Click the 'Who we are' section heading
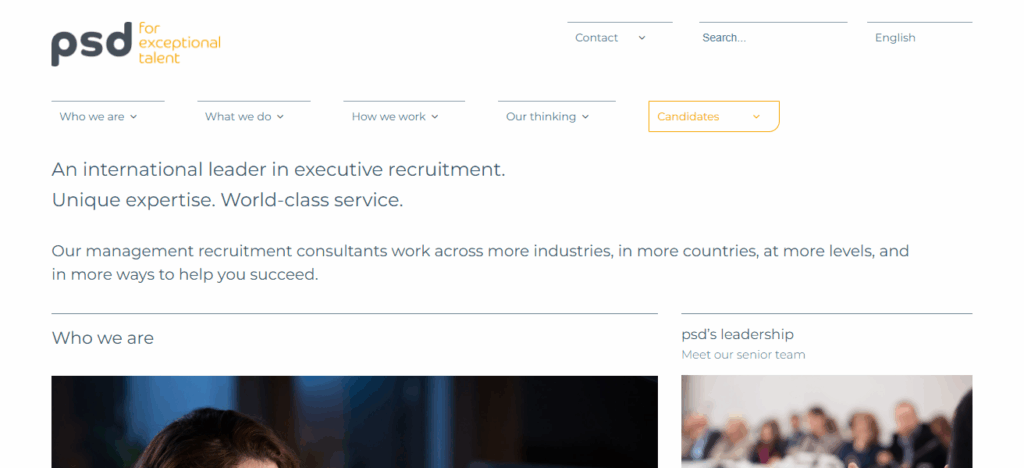The width and height of the screenshot is (1024, 468). pyautogui.click(x=103, y=338)
